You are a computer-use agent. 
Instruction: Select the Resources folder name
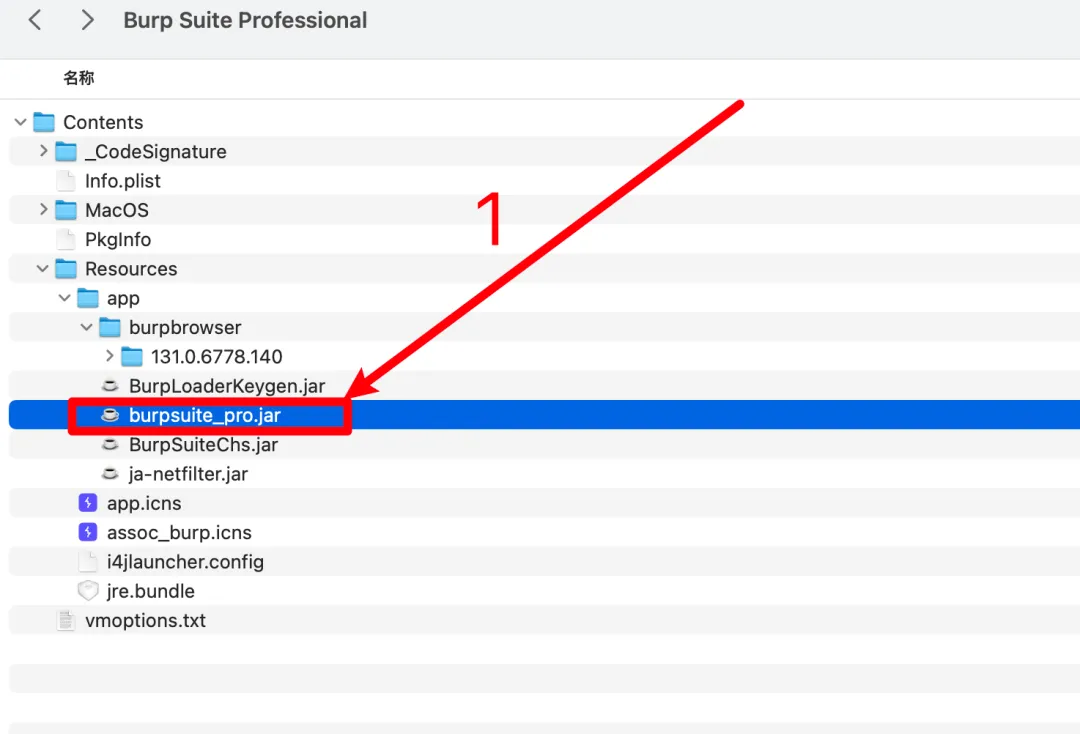pos(131,269)
